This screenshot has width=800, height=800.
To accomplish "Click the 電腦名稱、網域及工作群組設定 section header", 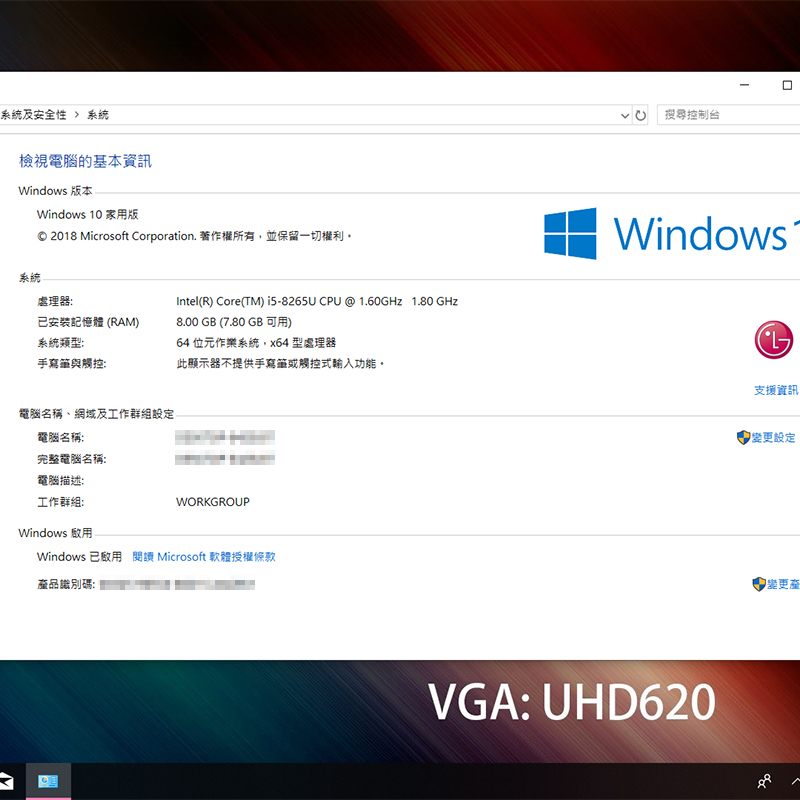I will click(96, 414).
